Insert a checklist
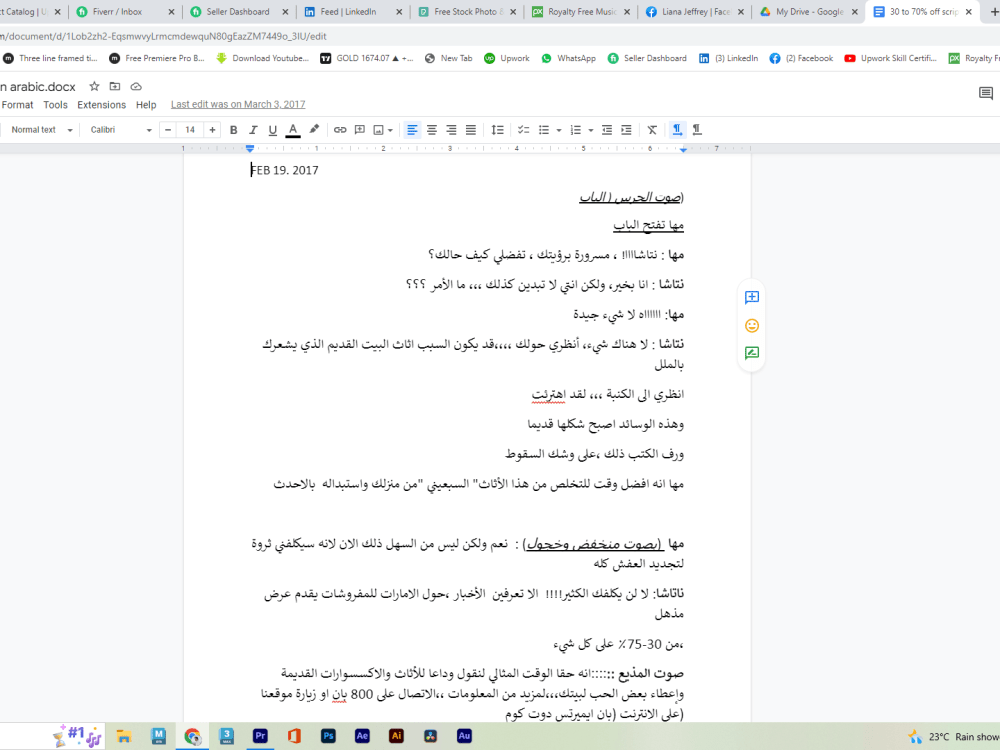 (x=524, y=130)
